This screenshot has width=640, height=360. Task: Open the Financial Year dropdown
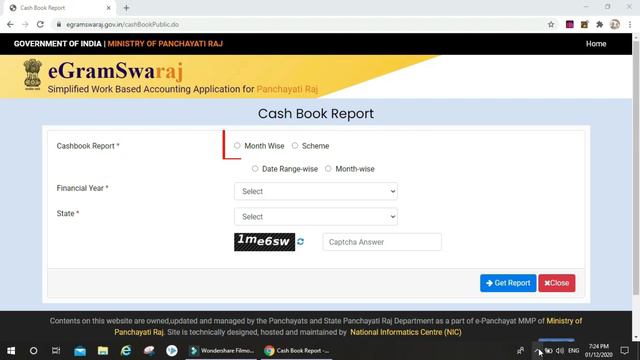pyautogui.click(x=316, y=191)
